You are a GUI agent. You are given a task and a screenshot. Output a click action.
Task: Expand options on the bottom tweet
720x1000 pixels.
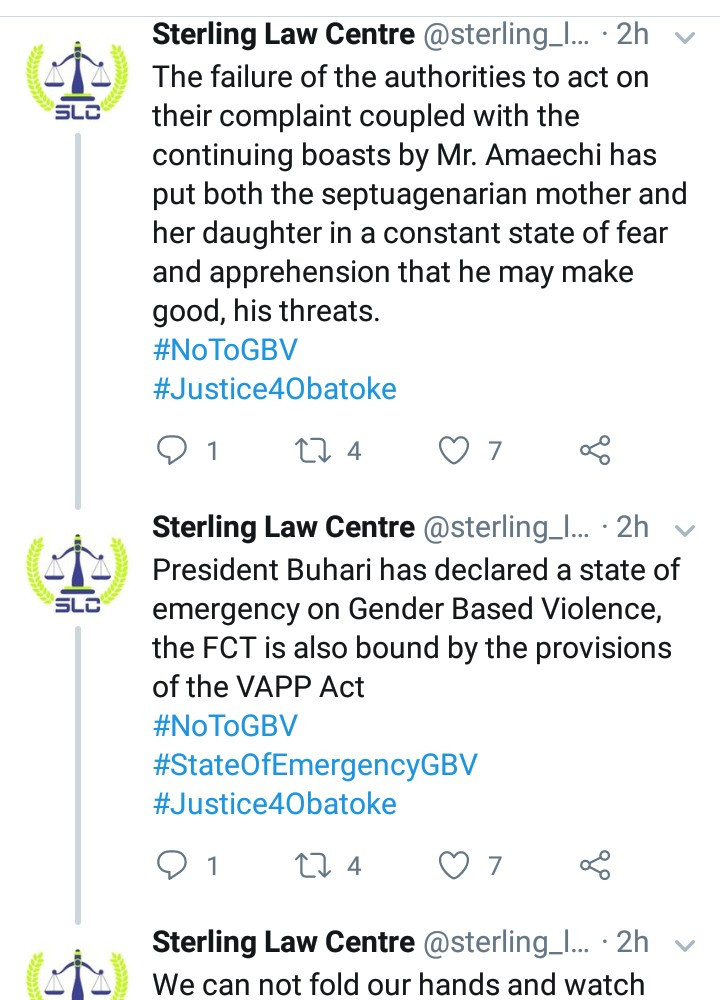(684, 945)
